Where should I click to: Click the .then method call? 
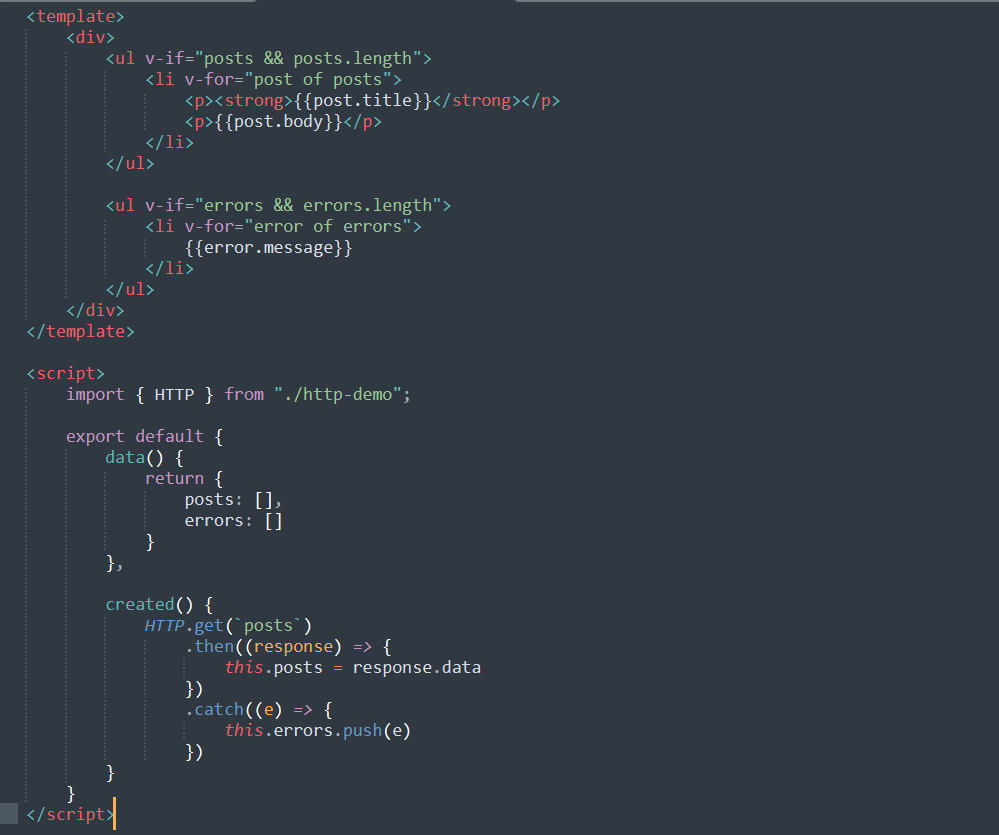210,647
